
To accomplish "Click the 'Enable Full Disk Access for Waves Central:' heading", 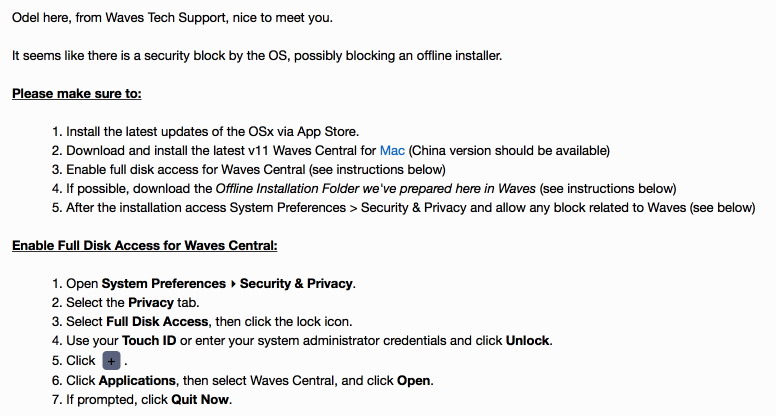I will point(145,245).
